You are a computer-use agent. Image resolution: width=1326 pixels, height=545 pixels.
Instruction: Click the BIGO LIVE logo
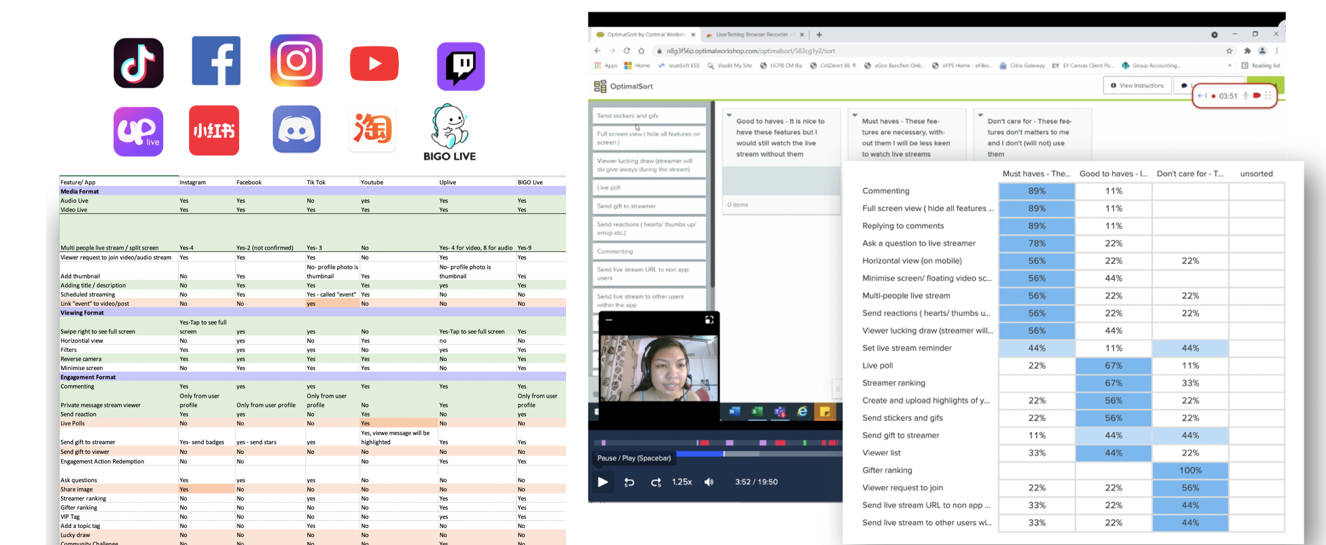(450, 133)
